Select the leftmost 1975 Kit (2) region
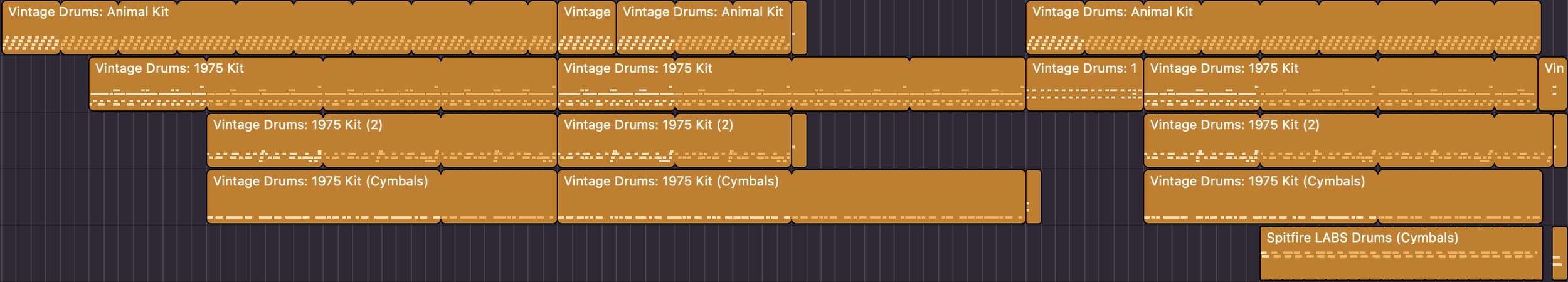The width and height of the screenshot is (1568, 282). coord(382,140)
